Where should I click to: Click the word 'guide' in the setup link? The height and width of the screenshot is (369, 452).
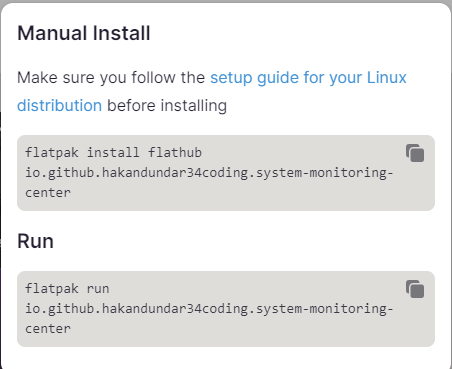pos(278,78)
